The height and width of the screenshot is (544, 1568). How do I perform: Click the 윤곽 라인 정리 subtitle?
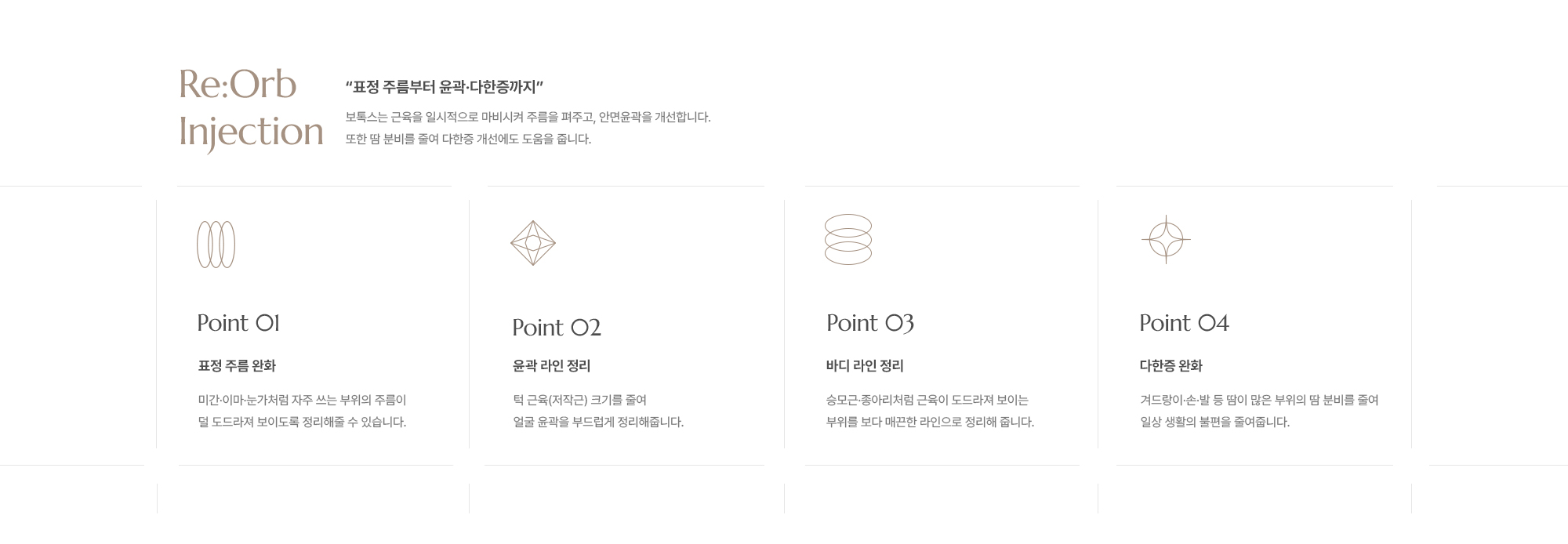[x=551, y=365]
